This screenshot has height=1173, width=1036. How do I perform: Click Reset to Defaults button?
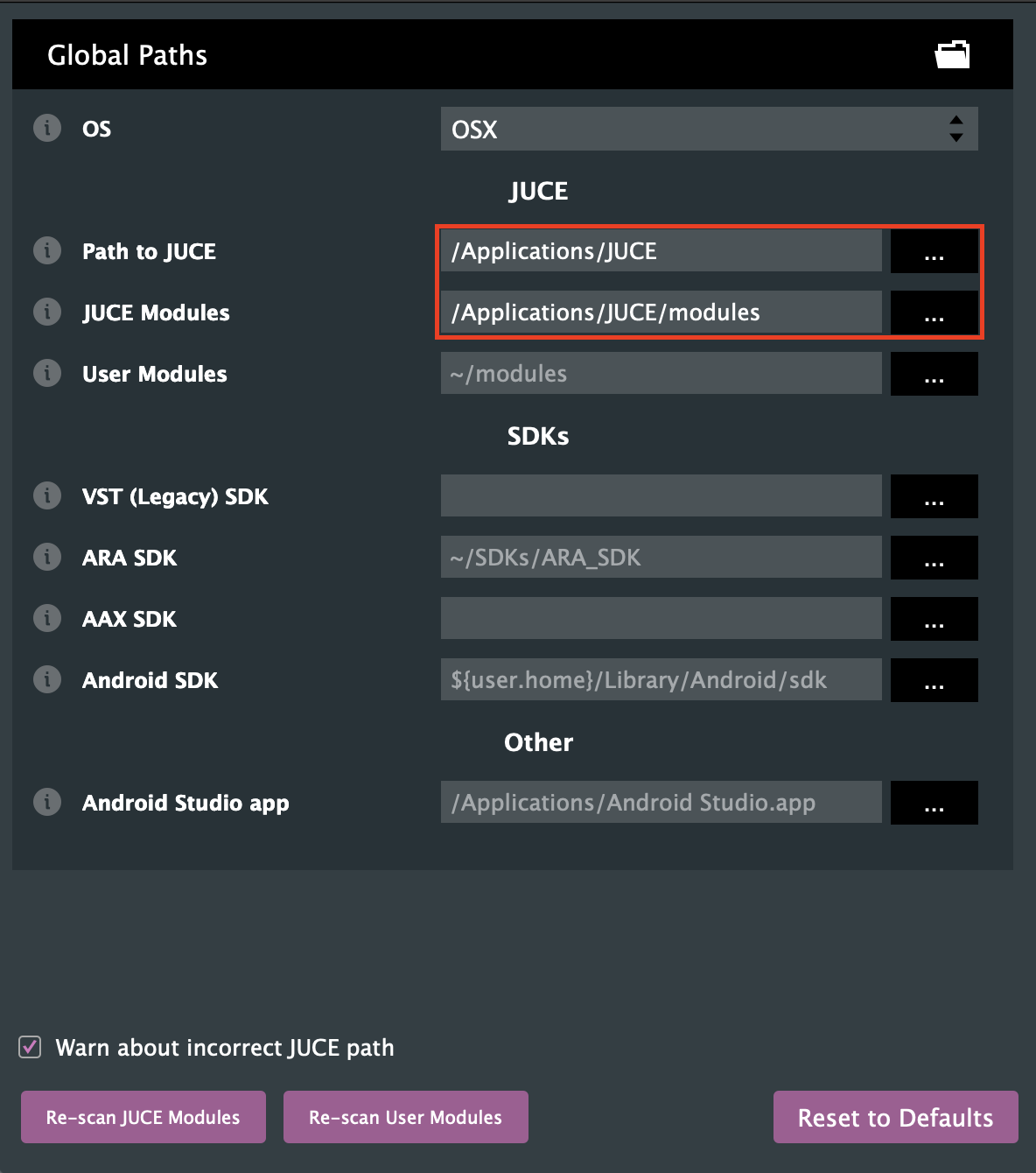[x=896, y=1117]
